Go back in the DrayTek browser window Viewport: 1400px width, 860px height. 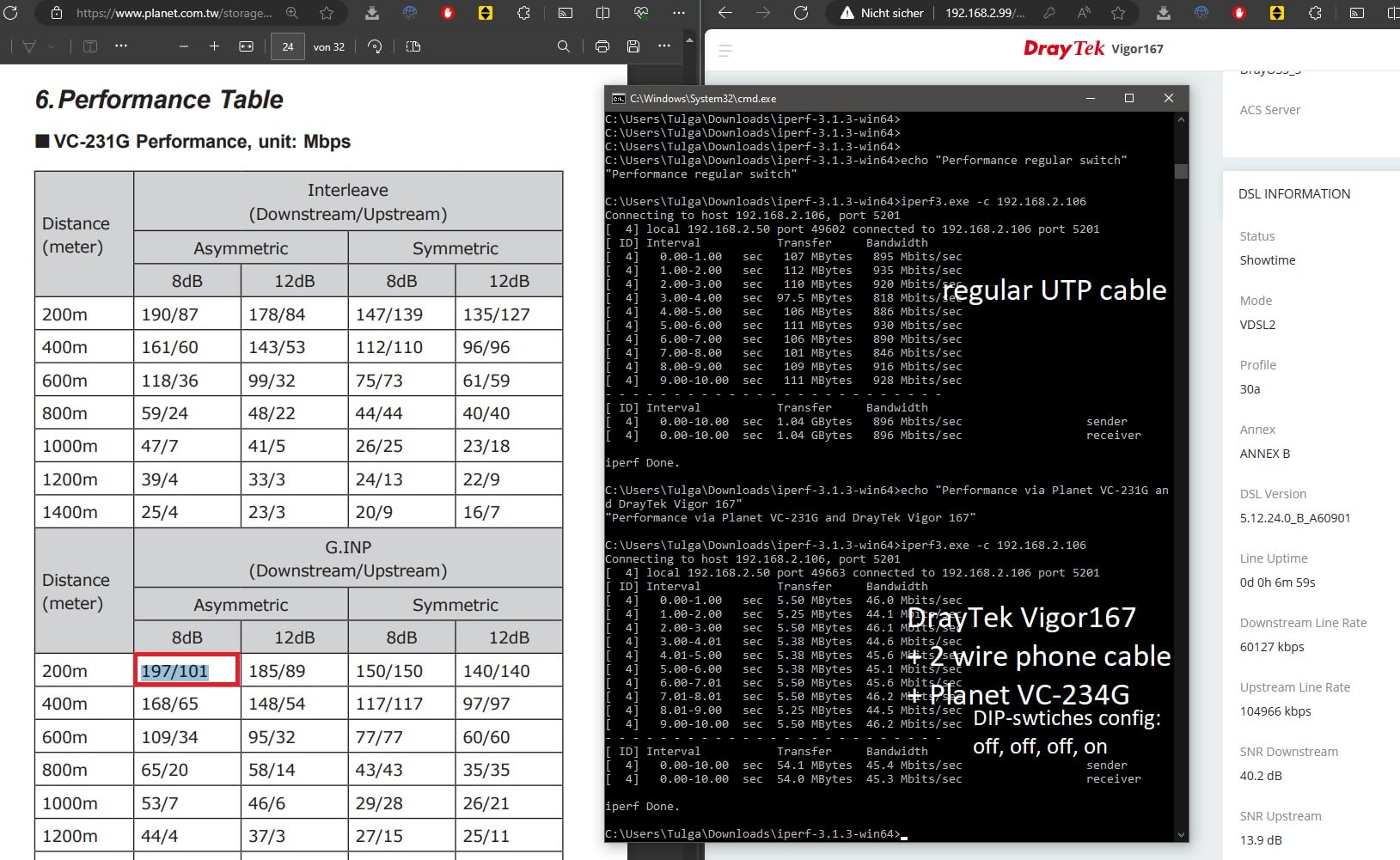[x=724, y=13]
